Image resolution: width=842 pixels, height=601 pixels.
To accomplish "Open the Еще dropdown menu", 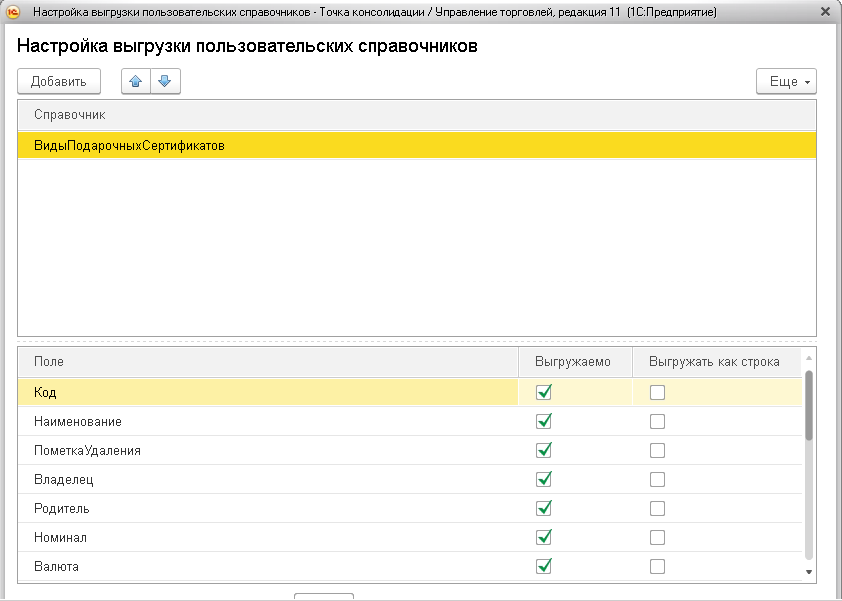I will (x=786, y=82).
